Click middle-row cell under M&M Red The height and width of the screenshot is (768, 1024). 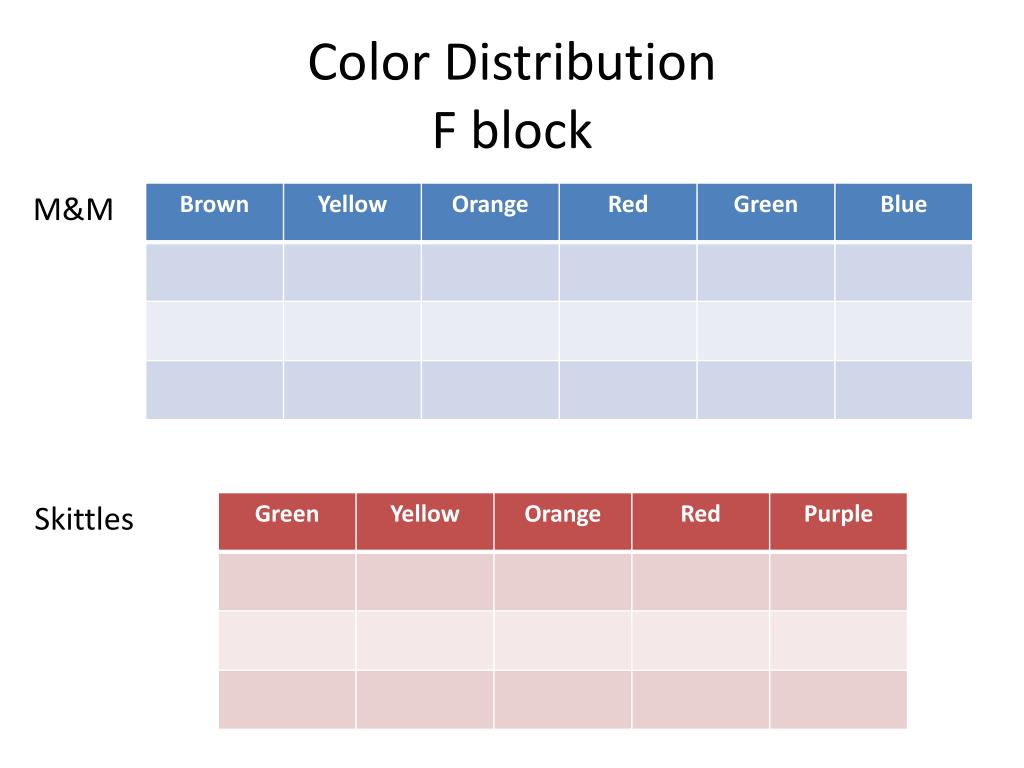[x=628, y=331]
